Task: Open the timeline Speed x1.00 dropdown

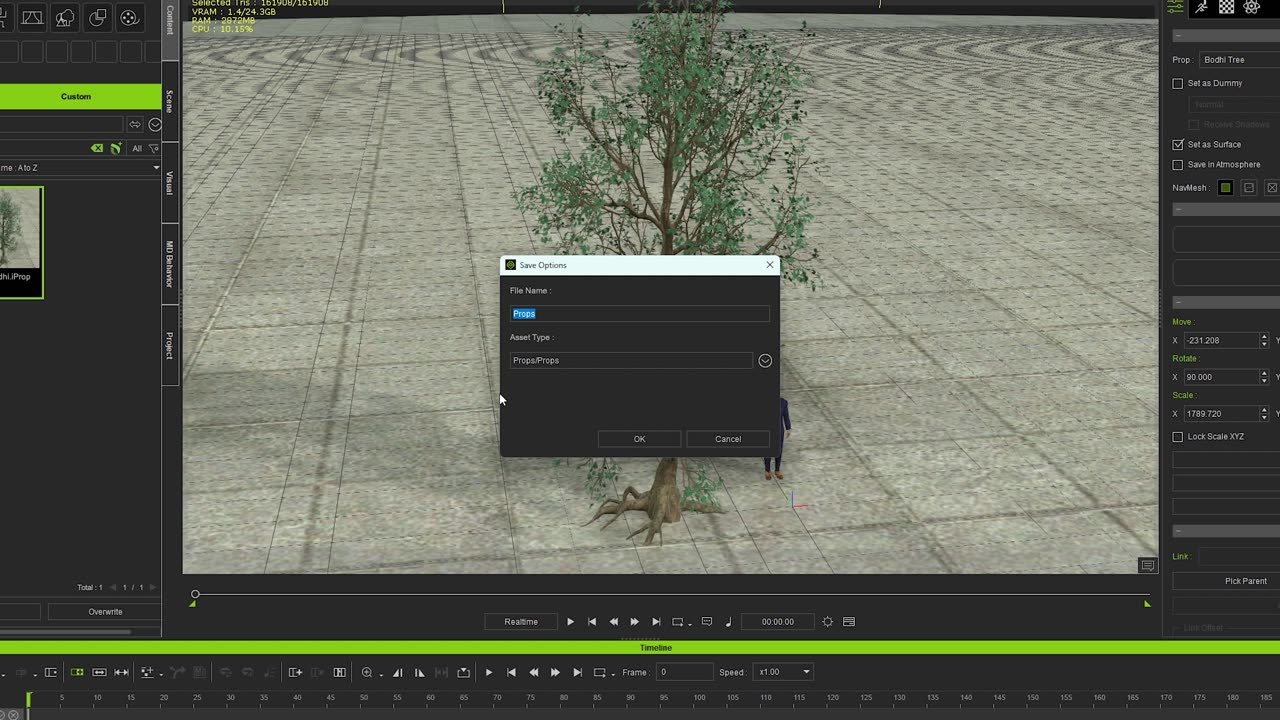Action: tap(784, 672)
